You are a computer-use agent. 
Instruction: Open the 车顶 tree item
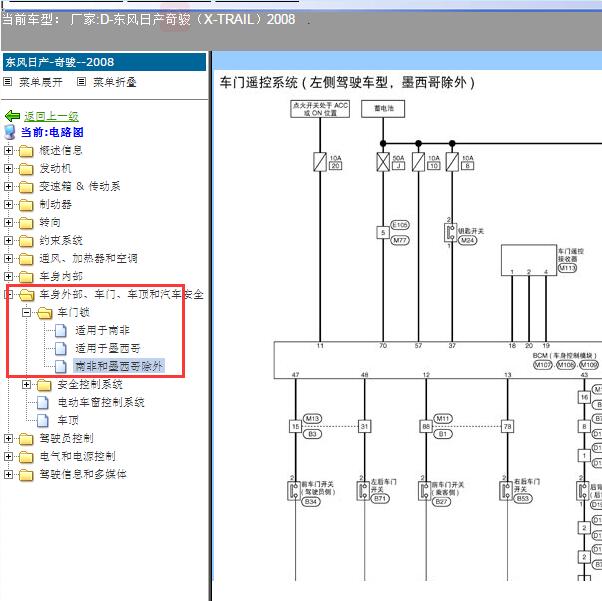point(68,421)
